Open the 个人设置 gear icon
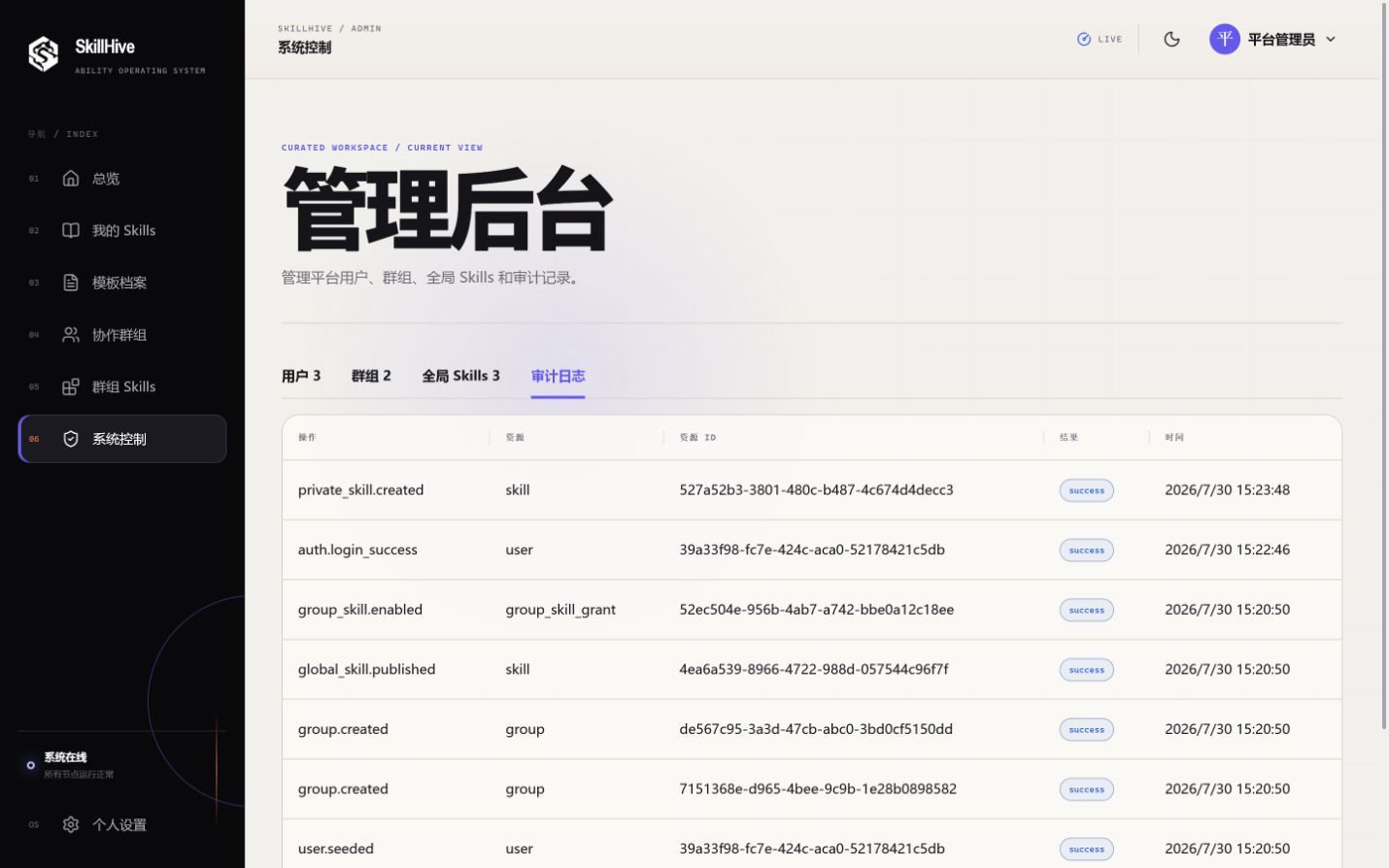Screen dimensions: 1389x868 (x=71, y=824)
